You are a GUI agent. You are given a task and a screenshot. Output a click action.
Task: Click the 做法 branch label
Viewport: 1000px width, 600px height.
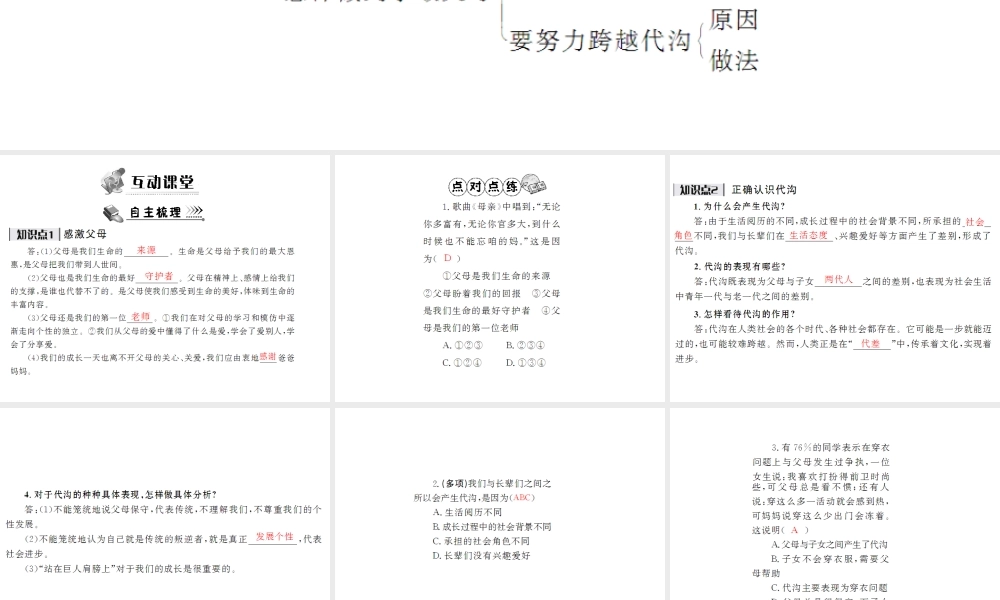coord(733,60)
